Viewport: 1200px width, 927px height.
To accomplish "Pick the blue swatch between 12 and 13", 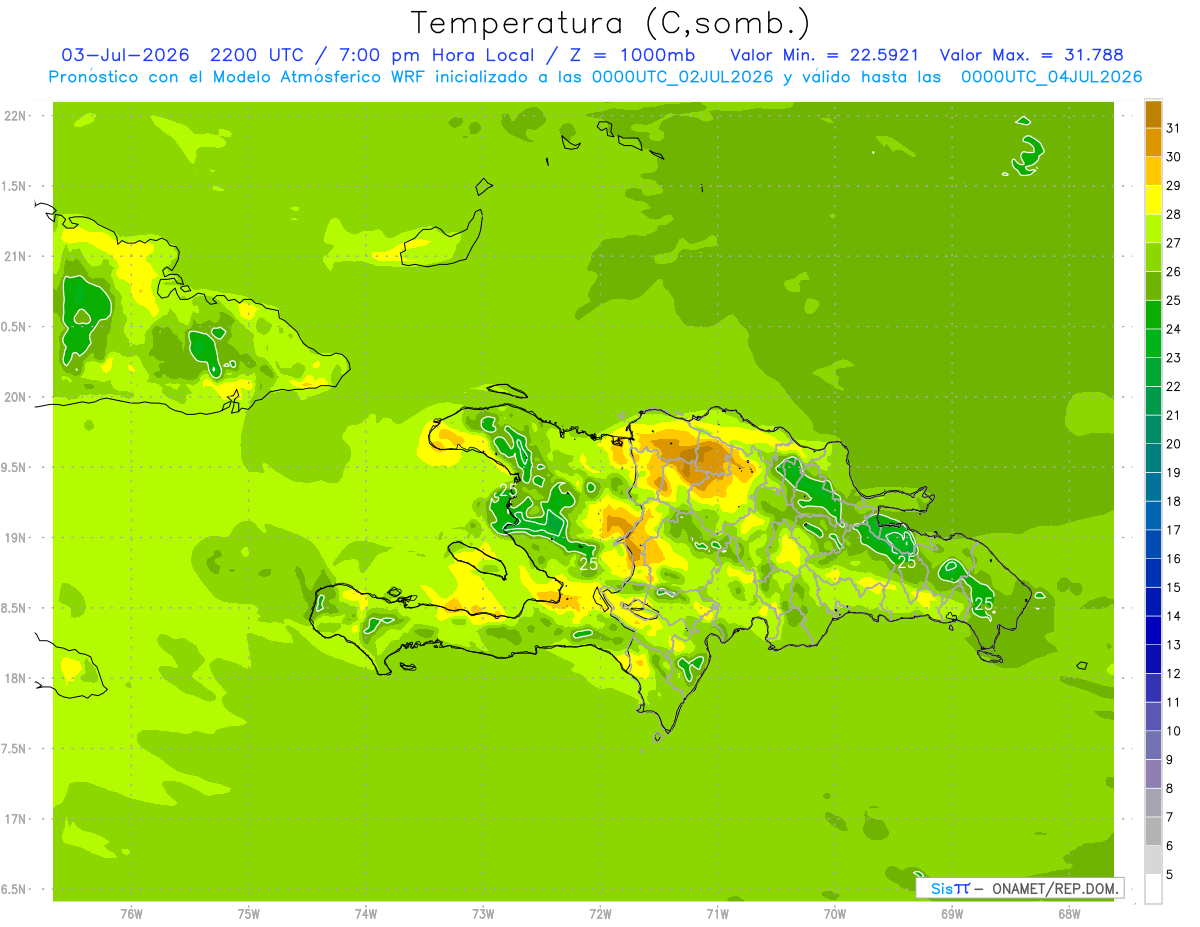I will (x=1153, y=659).
